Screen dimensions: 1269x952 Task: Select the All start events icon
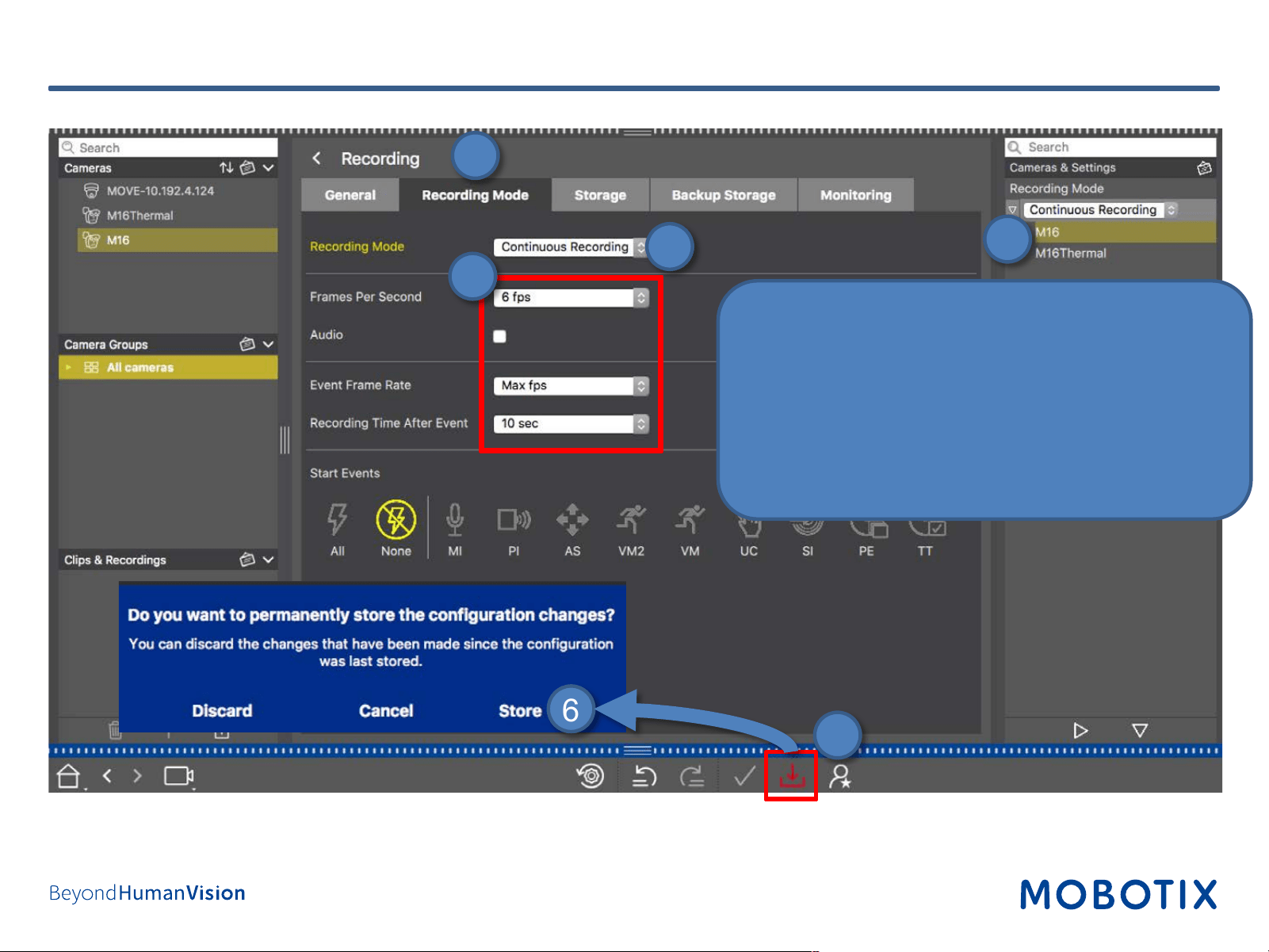pyautogui.click(x=338, y=520)
